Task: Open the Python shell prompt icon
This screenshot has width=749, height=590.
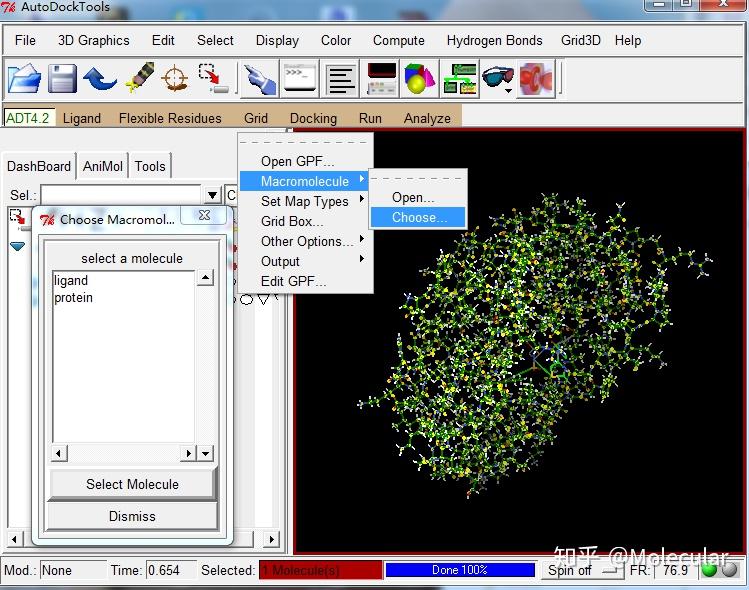Action: (x=299, y=78)
